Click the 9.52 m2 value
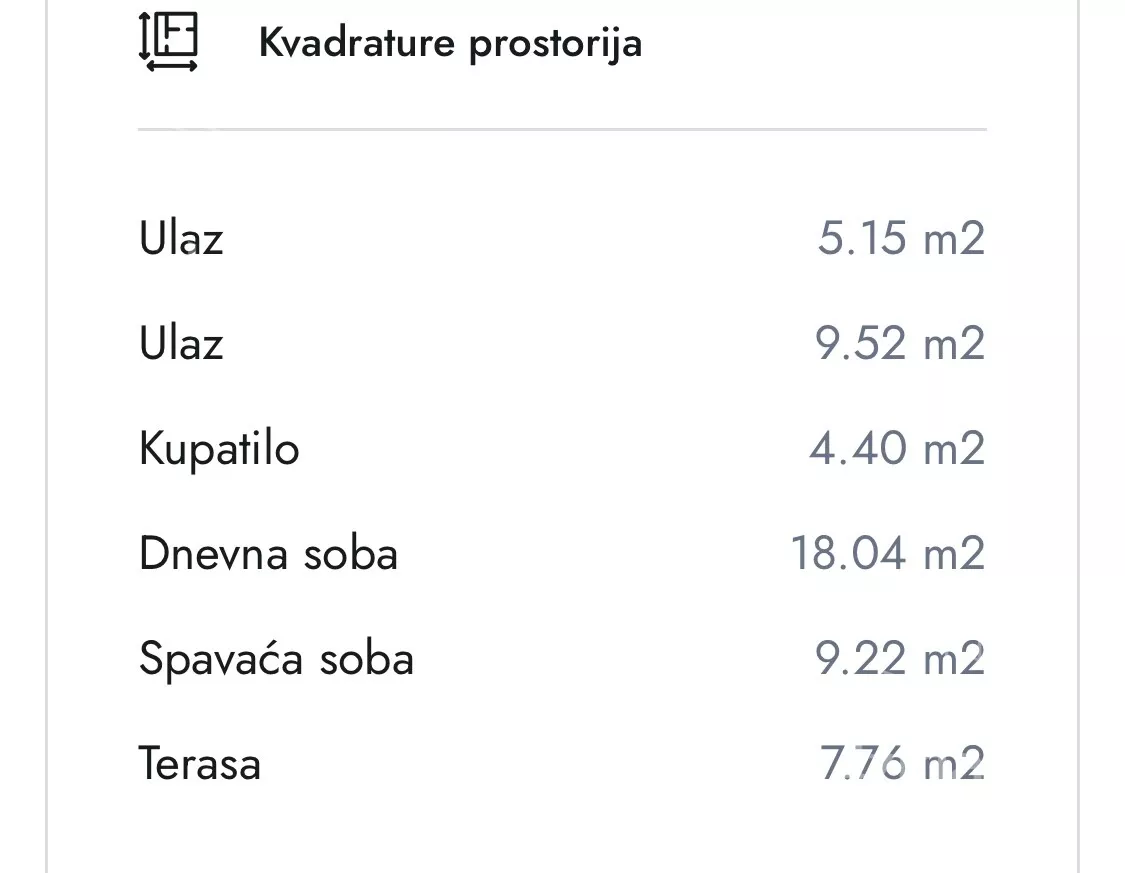 click(x=900, y=343)
